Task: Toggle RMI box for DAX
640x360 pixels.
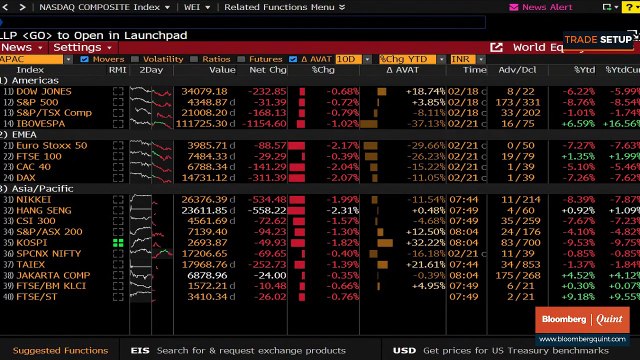Action: pos(118,178)
